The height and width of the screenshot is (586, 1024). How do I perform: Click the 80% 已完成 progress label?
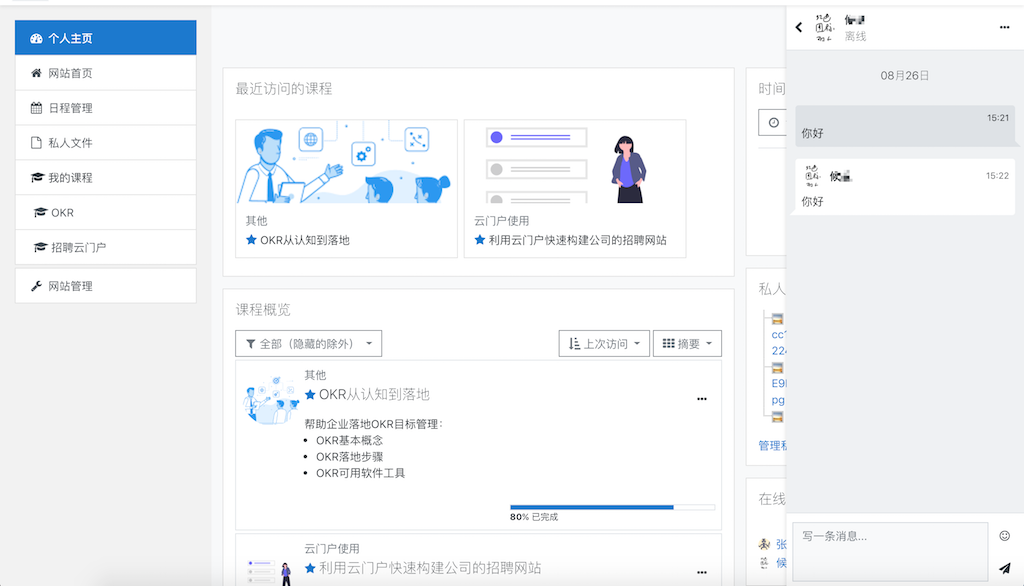534,517
